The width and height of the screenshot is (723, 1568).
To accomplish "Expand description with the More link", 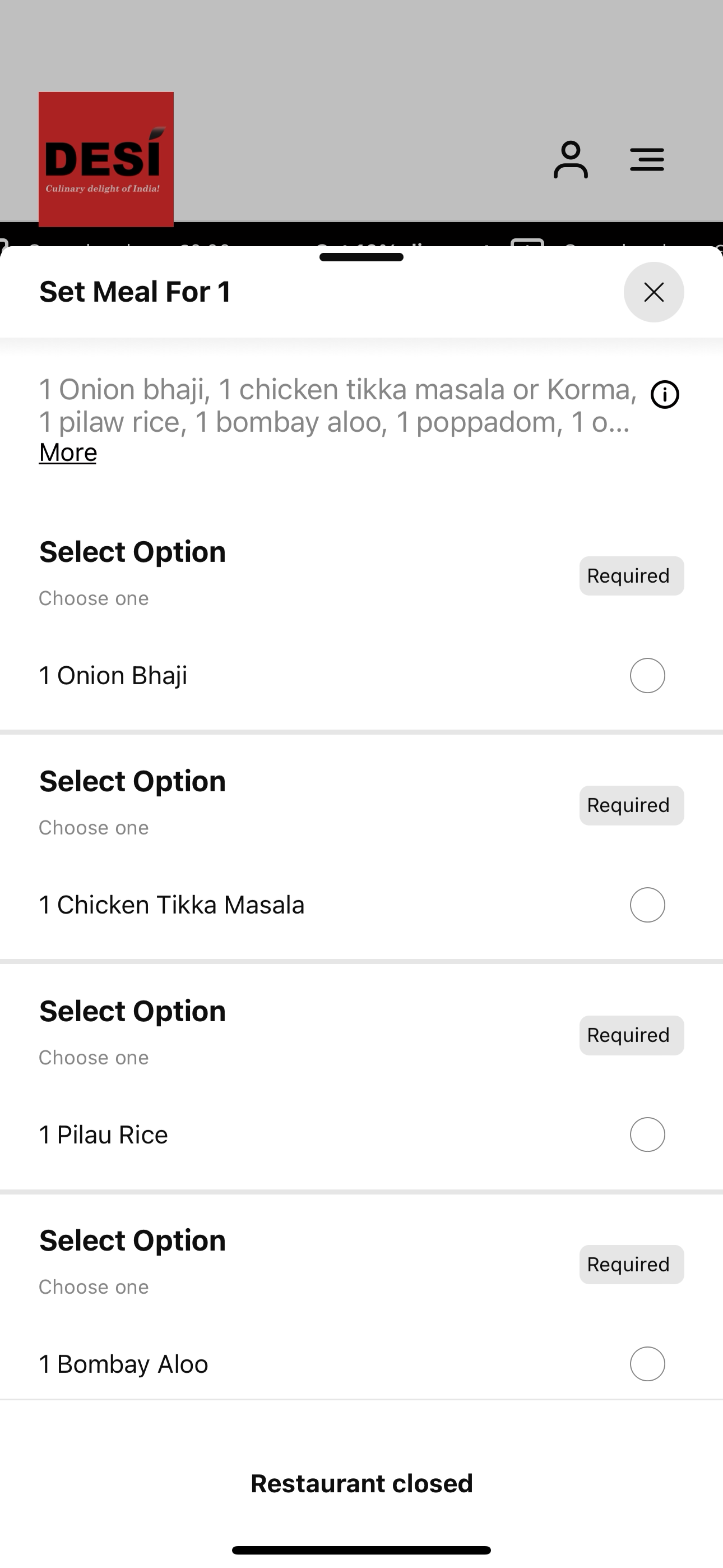I will click(68, 453).
